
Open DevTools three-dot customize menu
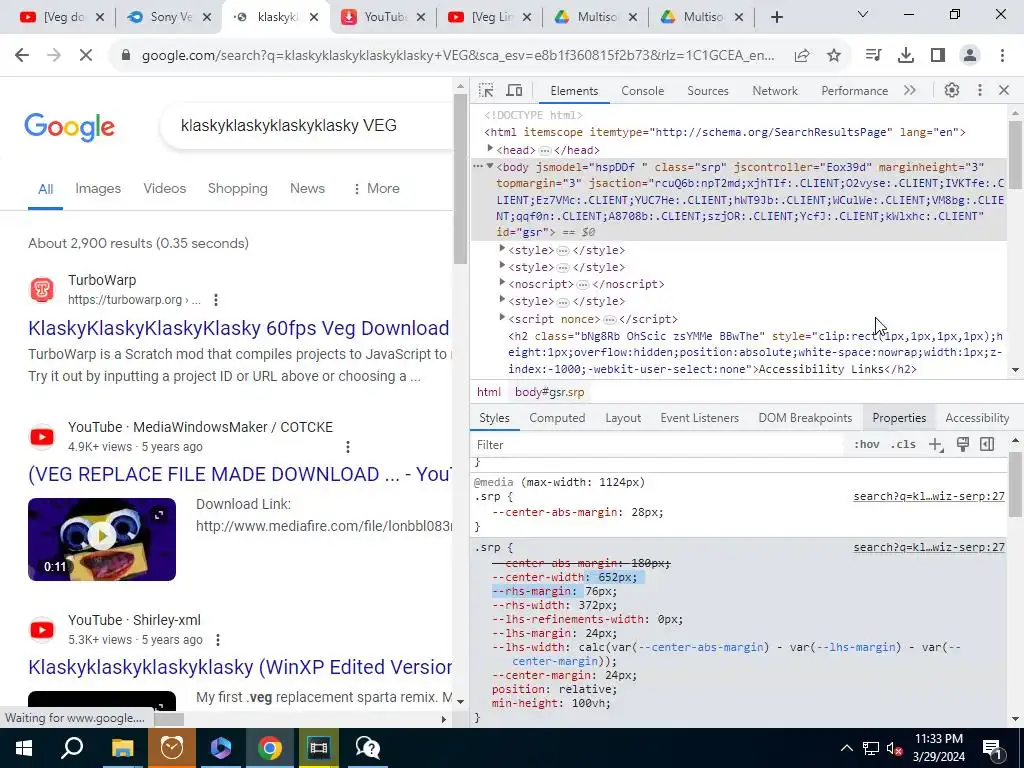[980, 91]
